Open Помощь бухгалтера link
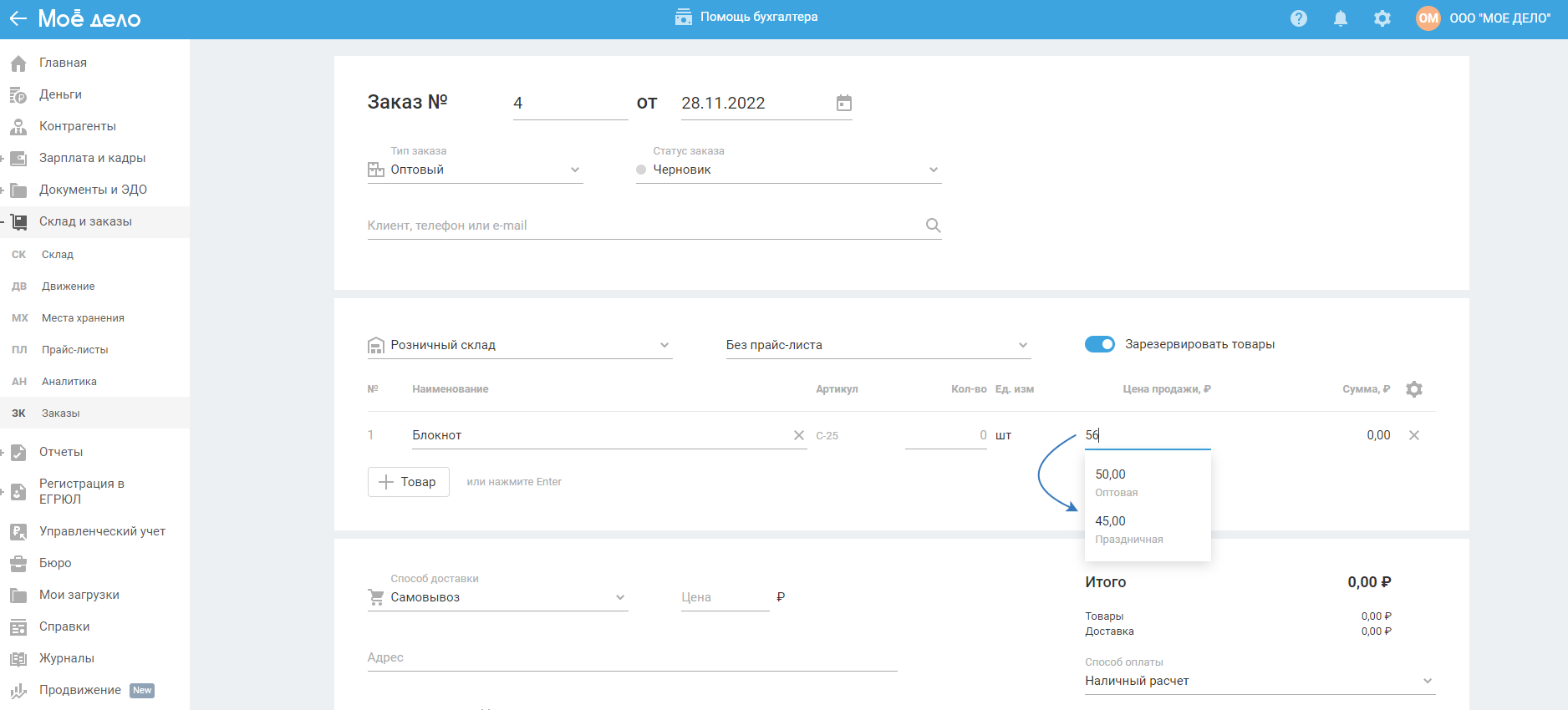1568x710 pixels. click(x=746, y=17)
